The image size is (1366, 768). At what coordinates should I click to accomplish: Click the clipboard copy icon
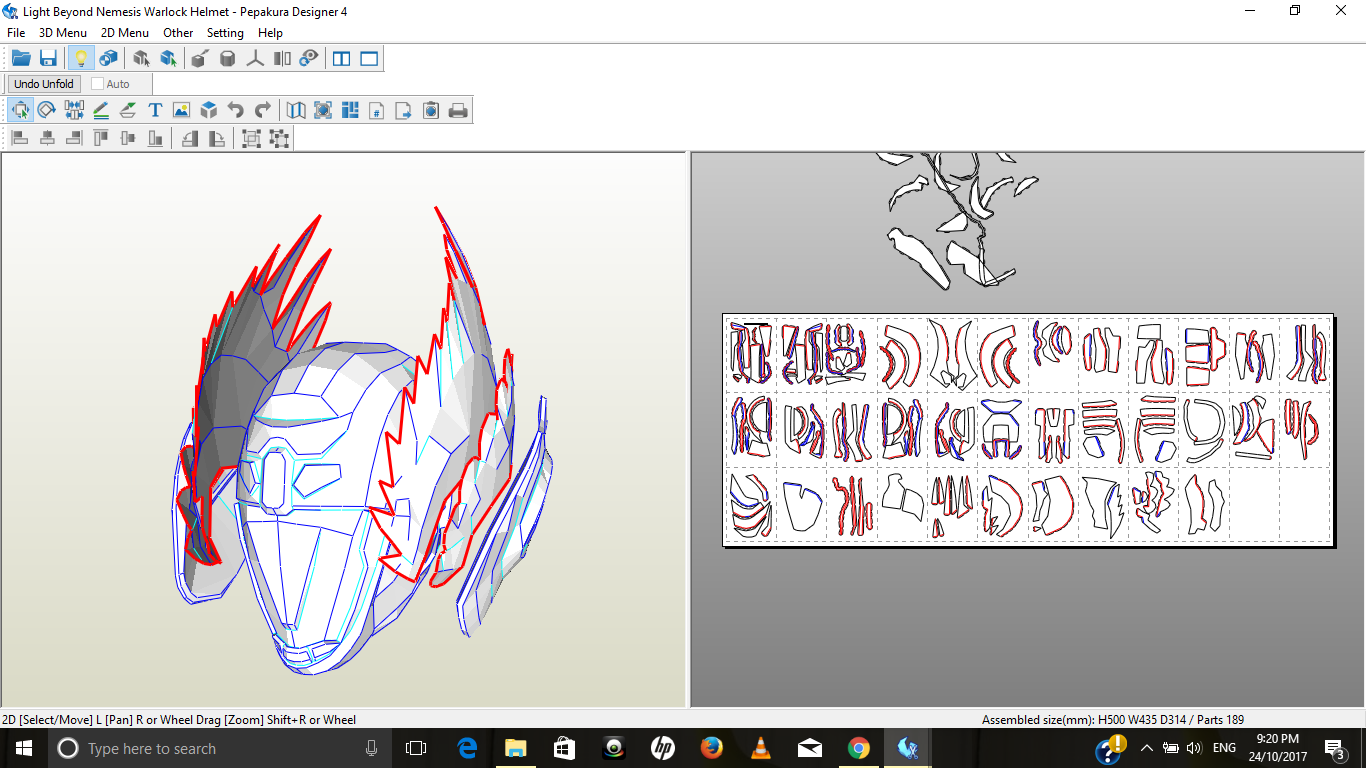(431, 110)
